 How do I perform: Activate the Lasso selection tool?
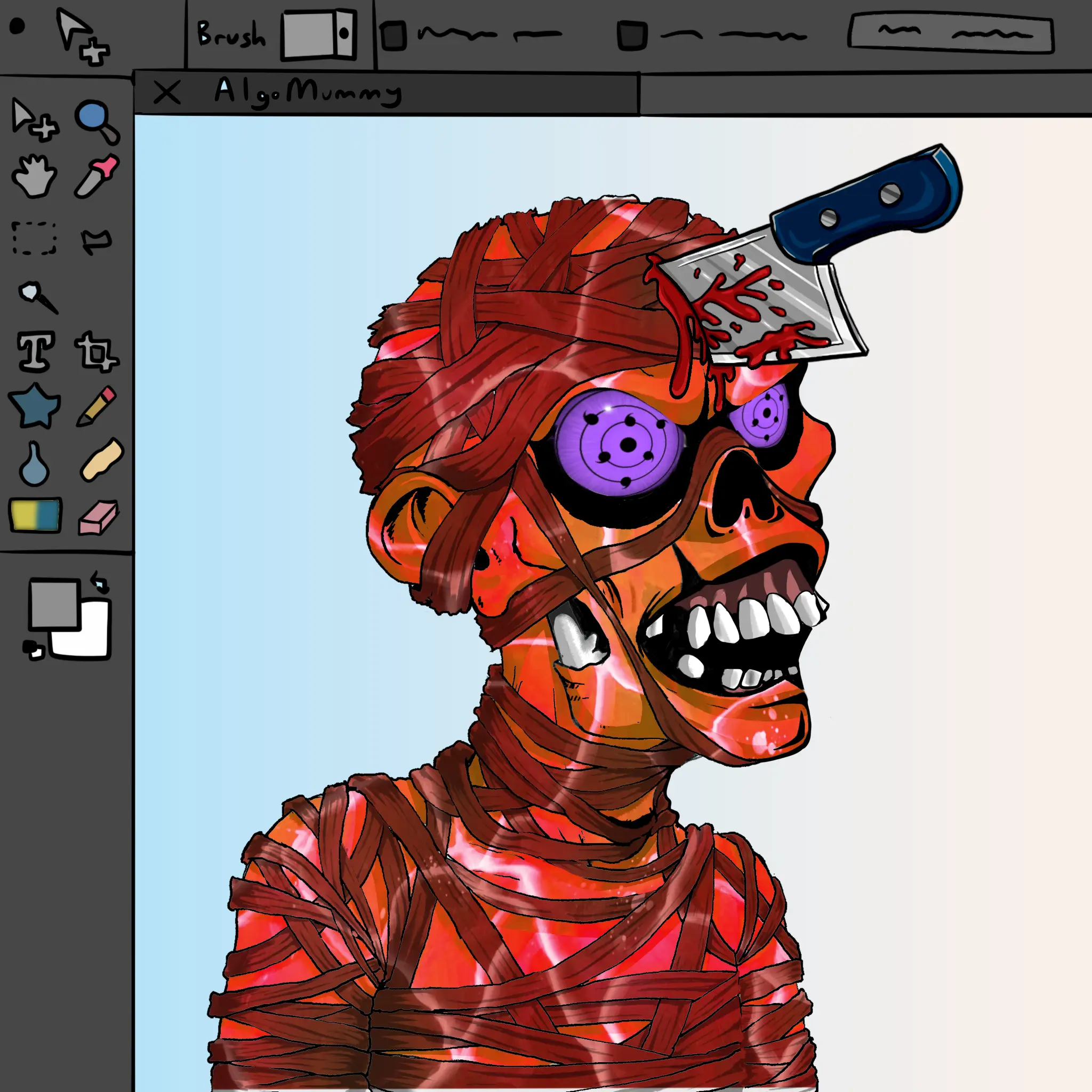(97, 241)
